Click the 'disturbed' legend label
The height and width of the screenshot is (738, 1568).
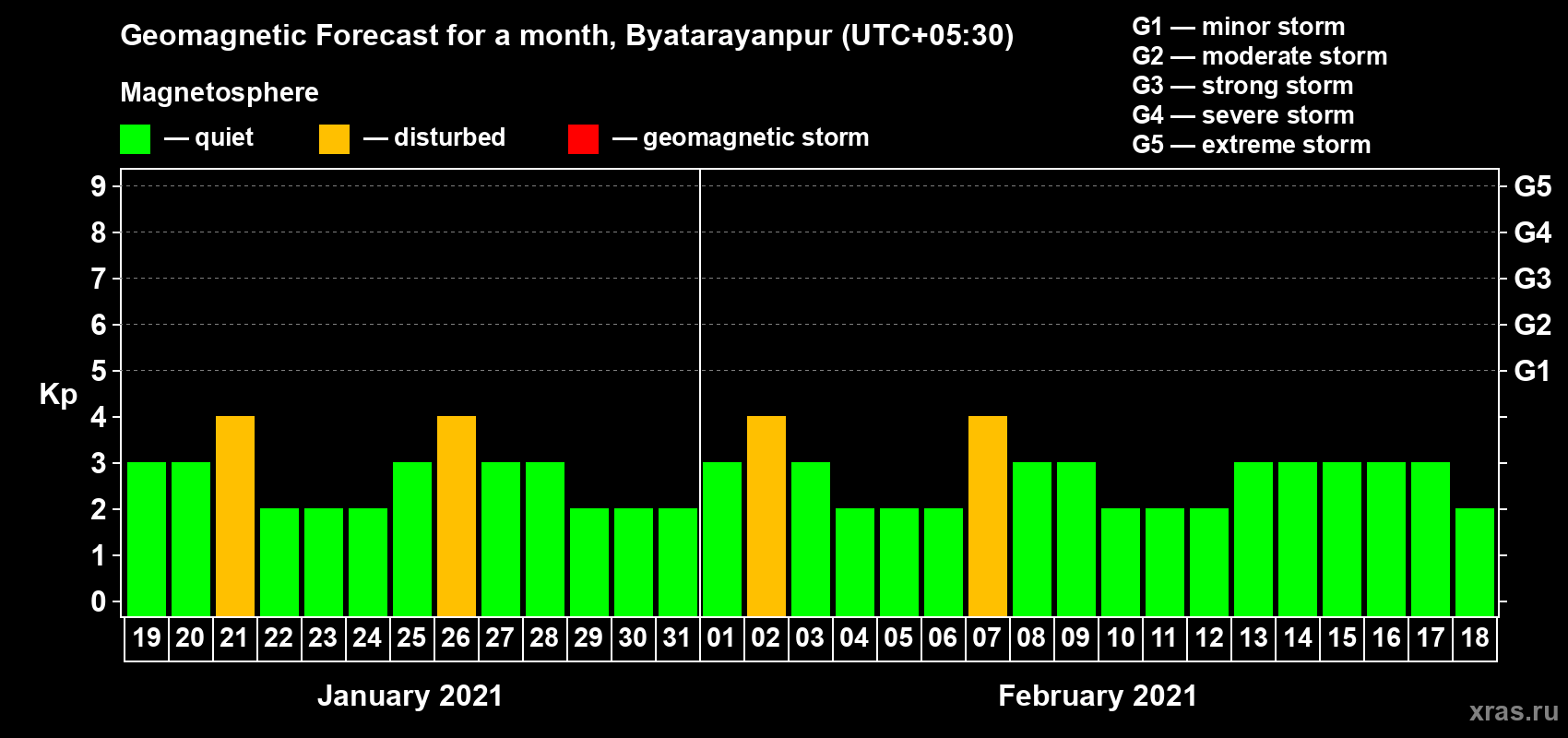[450, 137]
